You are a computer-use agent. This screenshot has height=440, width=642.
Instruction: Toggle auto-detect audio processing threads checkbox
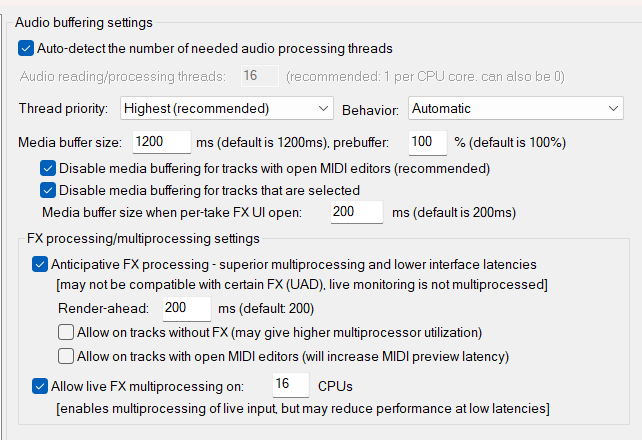click(26, 48)
